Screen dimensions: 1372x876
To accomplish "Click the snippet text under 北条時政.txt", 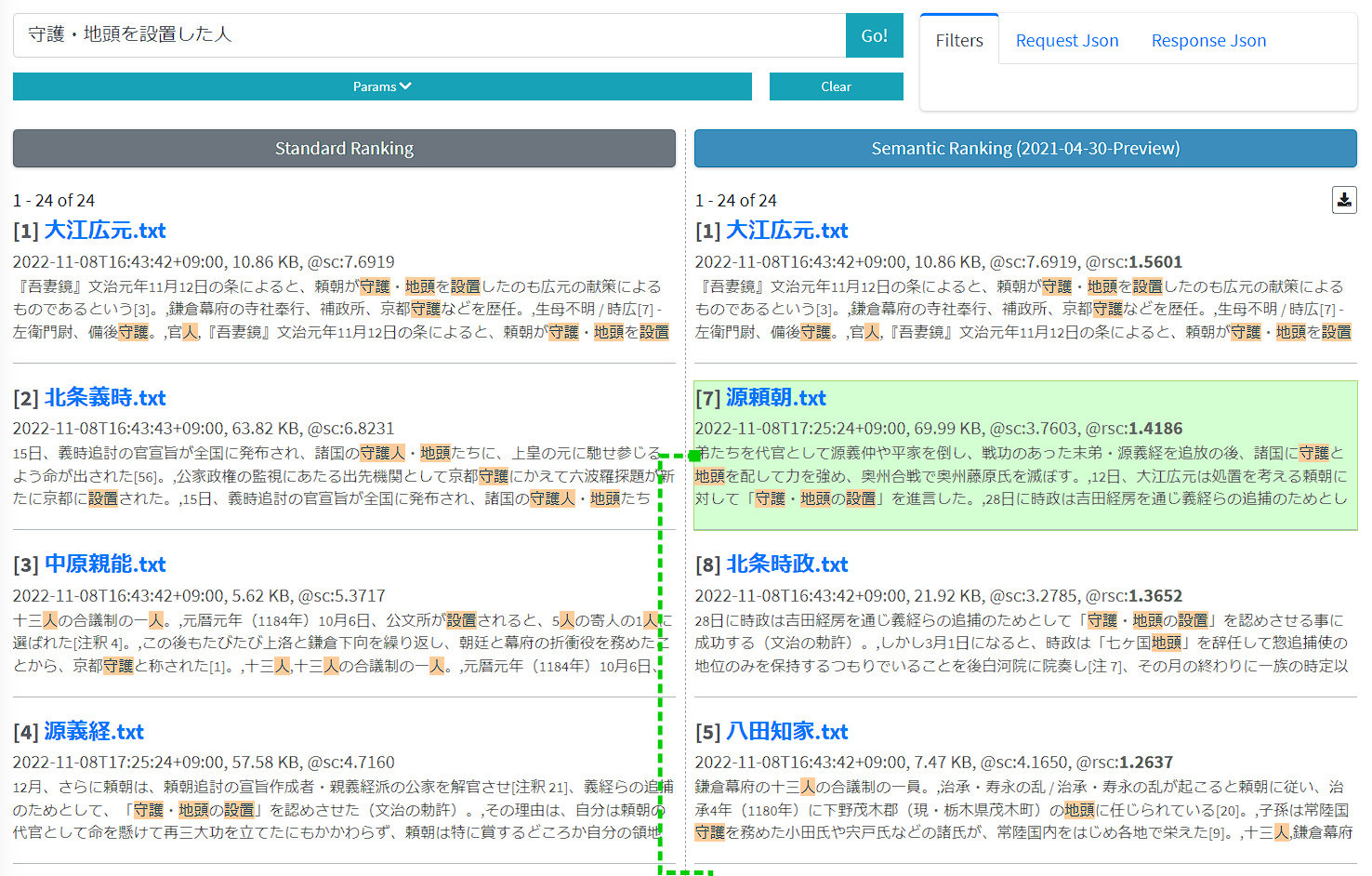I will point(1022,643).
